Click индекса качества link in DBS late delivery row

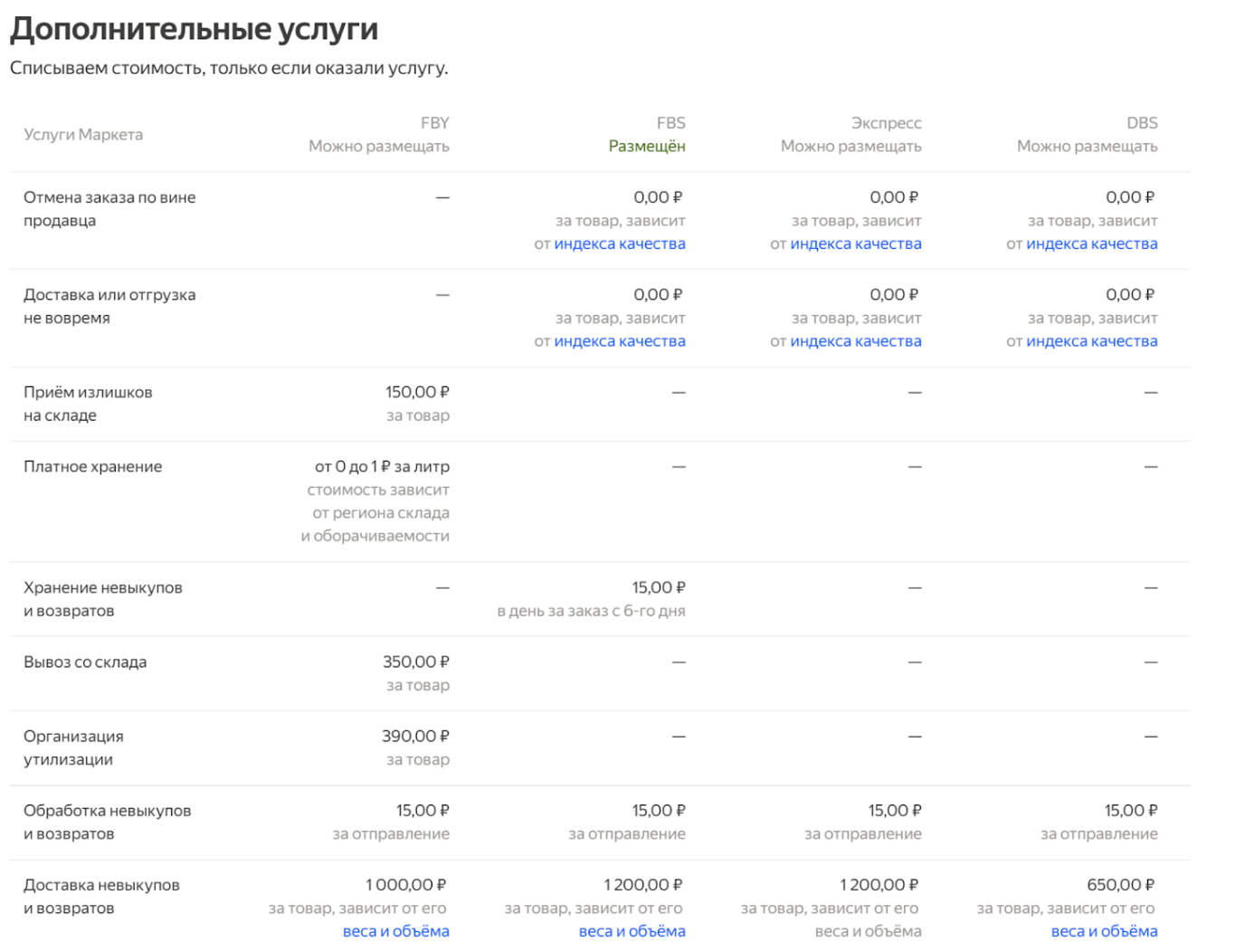(1092, 341)
